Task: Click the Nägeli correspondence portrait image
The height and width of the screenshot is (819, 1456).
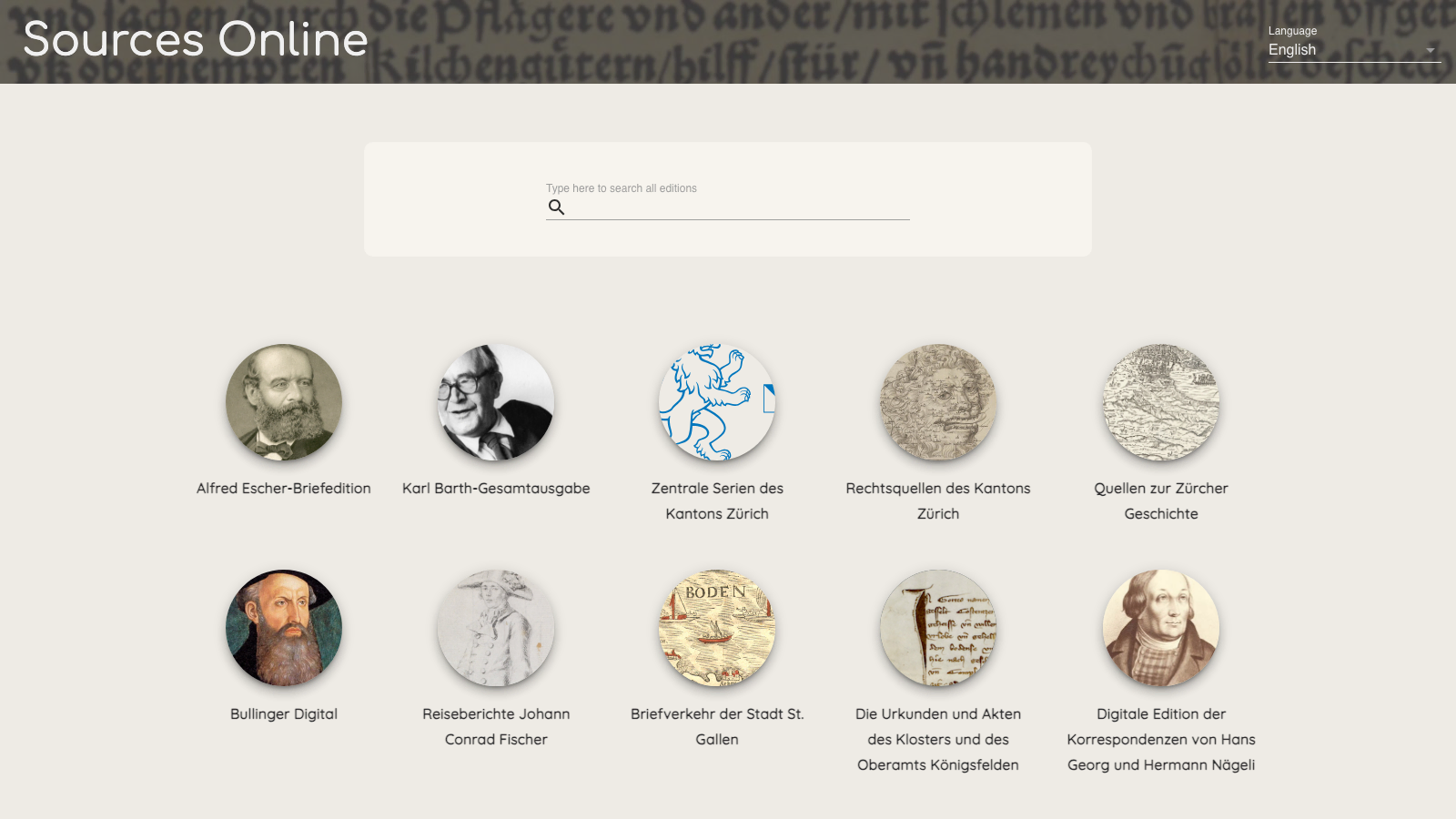Action: [1160, 628]
